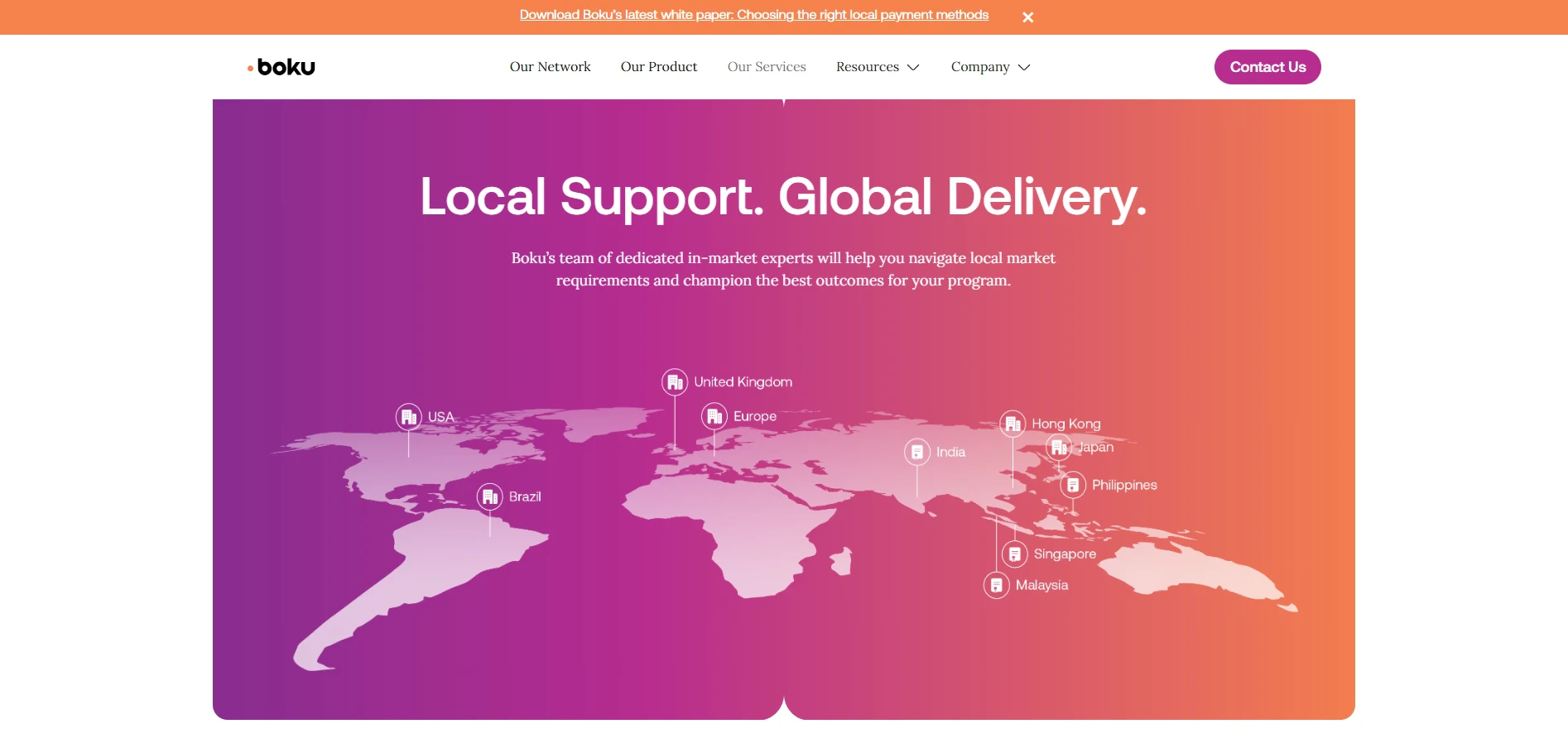Click the Europe map label

pos(755,416)
